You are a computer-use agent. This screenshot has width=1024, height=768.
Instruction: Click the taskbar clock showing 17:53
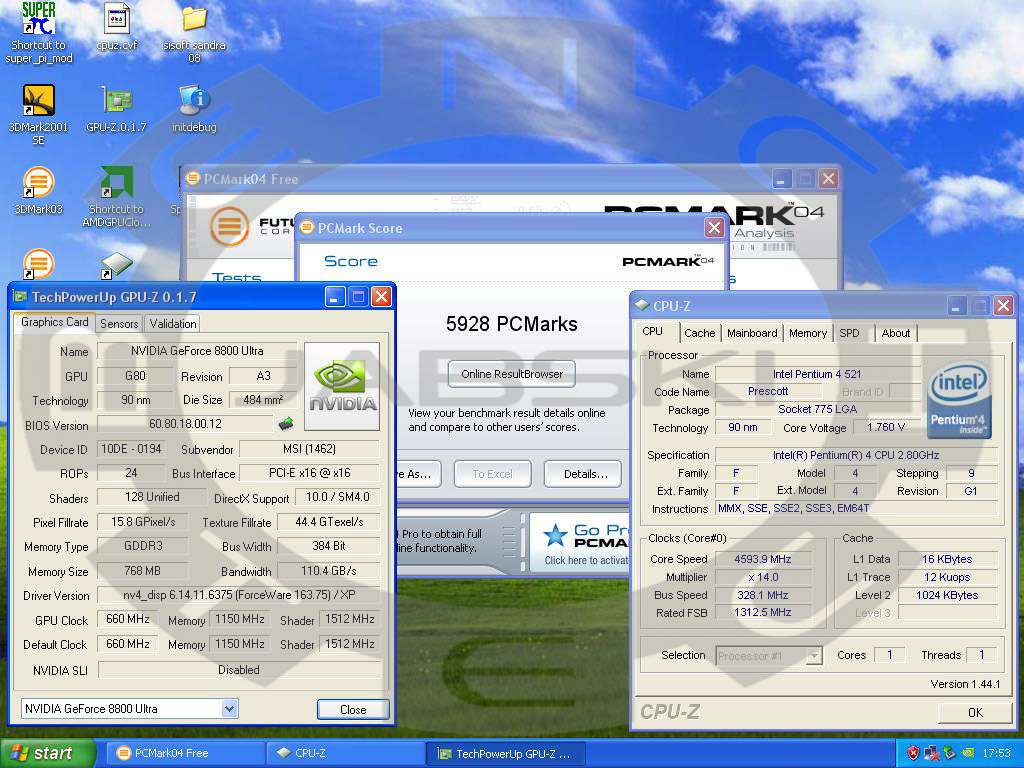997,753
